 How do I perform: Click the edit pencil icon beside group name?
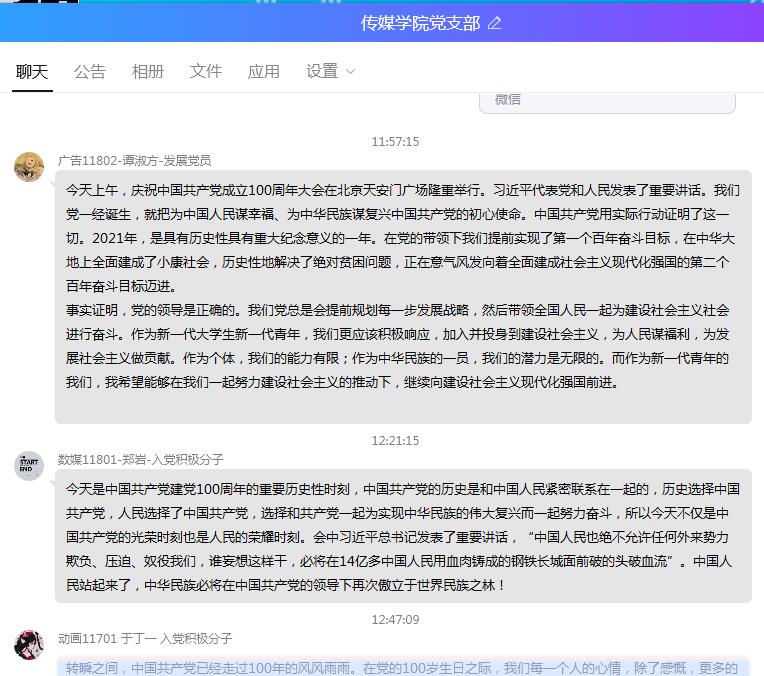click(495, 23)
